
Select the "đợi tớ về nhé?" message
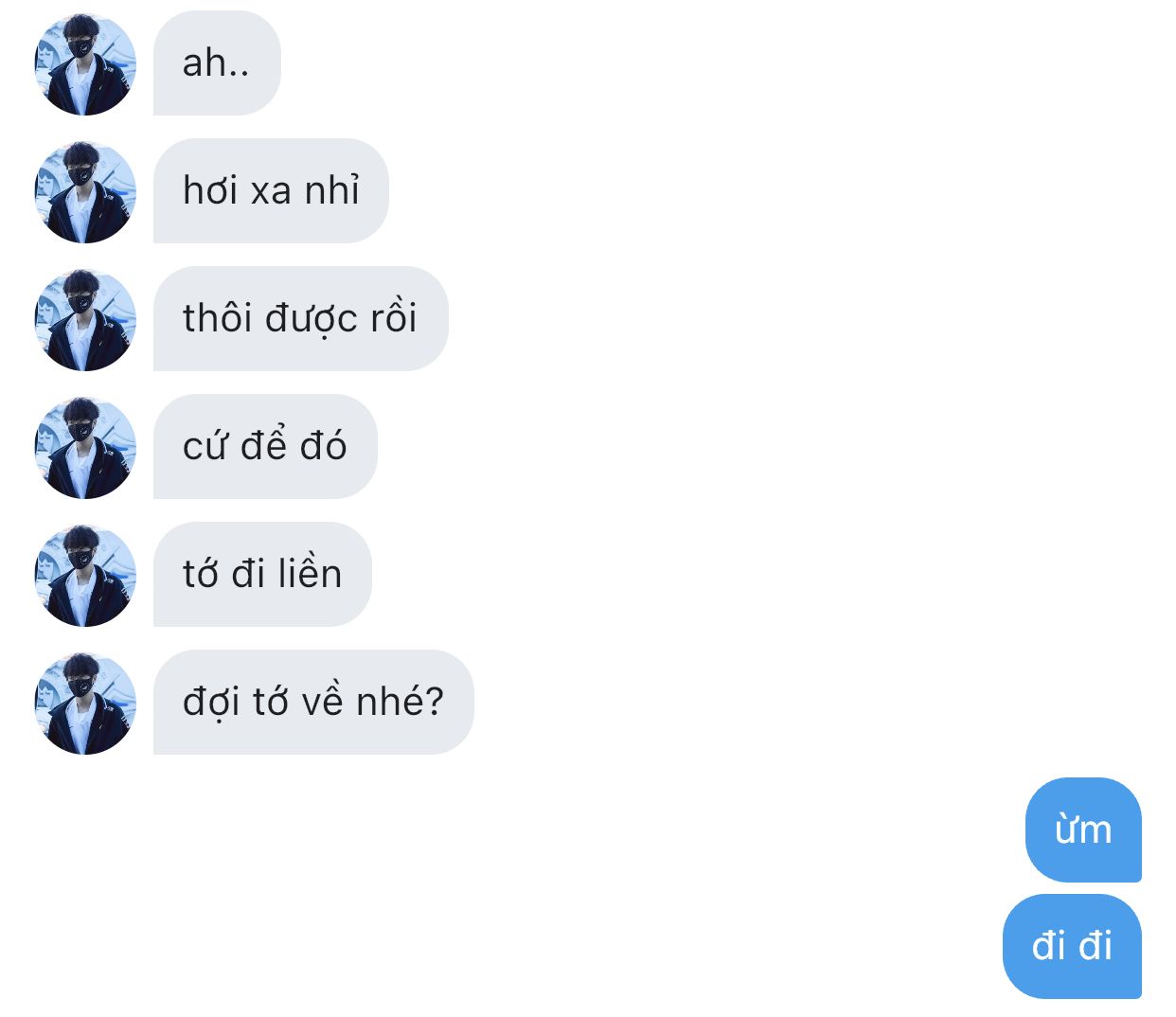[313, 703]
